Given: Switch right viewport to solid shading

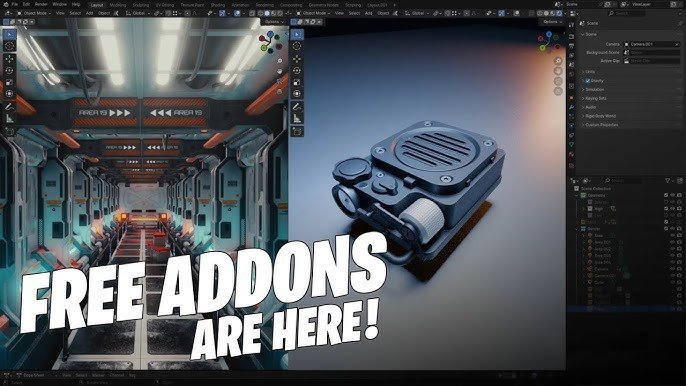Looking at the screenshot, I should pyautogui.click(x=547, y=13).
